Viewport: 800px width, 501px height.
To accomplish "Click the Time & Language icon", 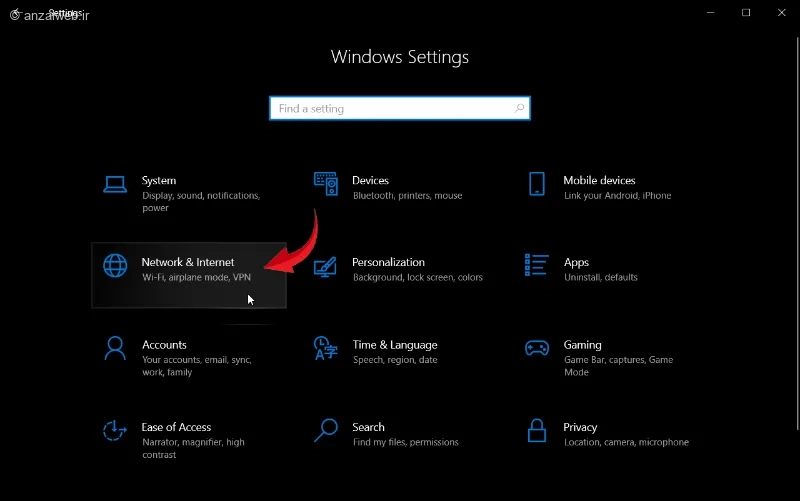I will 326,348.
